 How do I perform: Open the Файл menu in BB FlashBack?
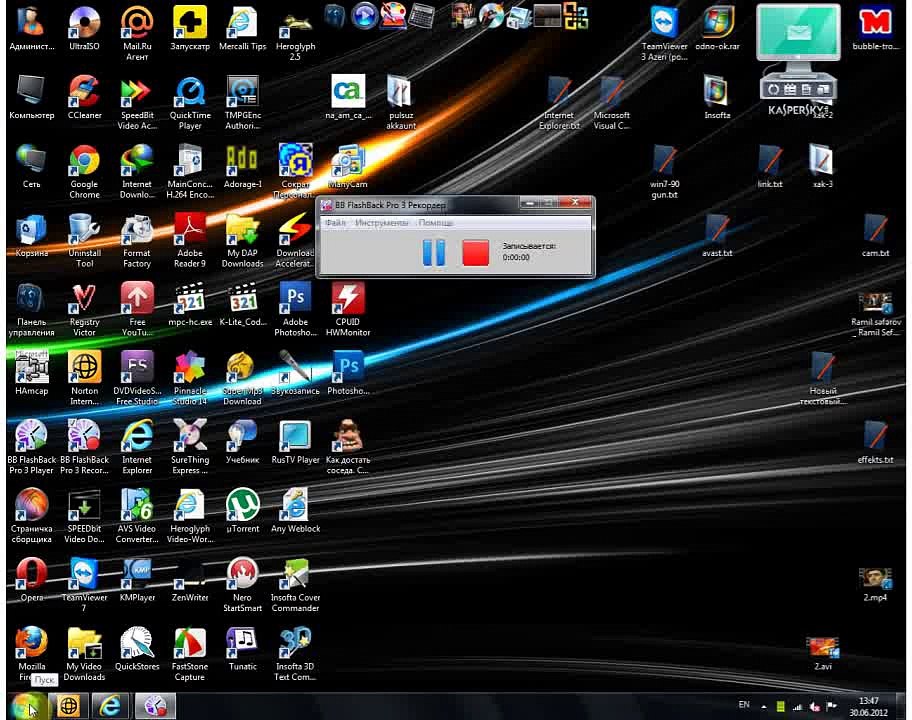click(x=336, y=223)
